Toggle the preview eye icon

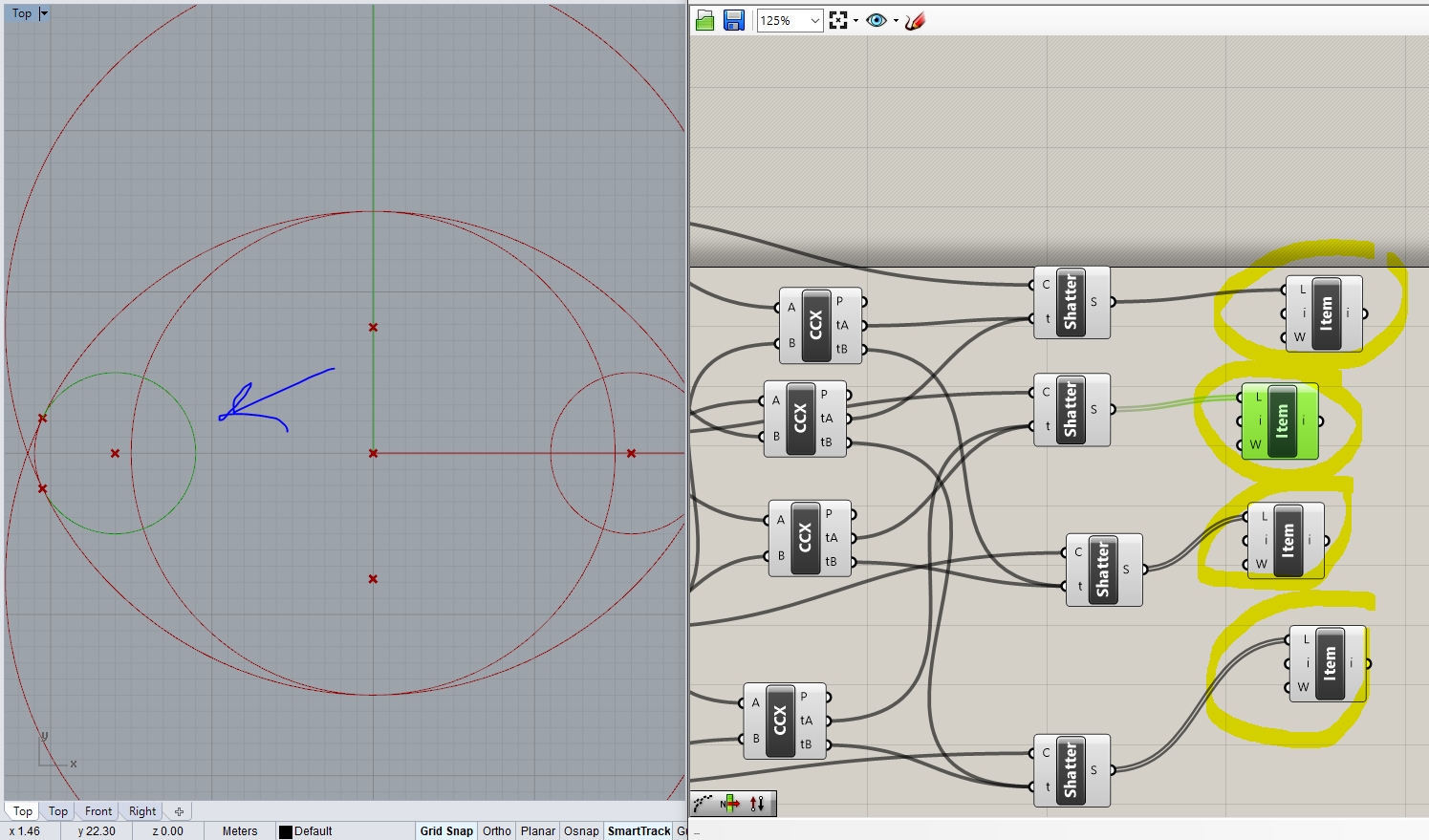coord(876,20)
